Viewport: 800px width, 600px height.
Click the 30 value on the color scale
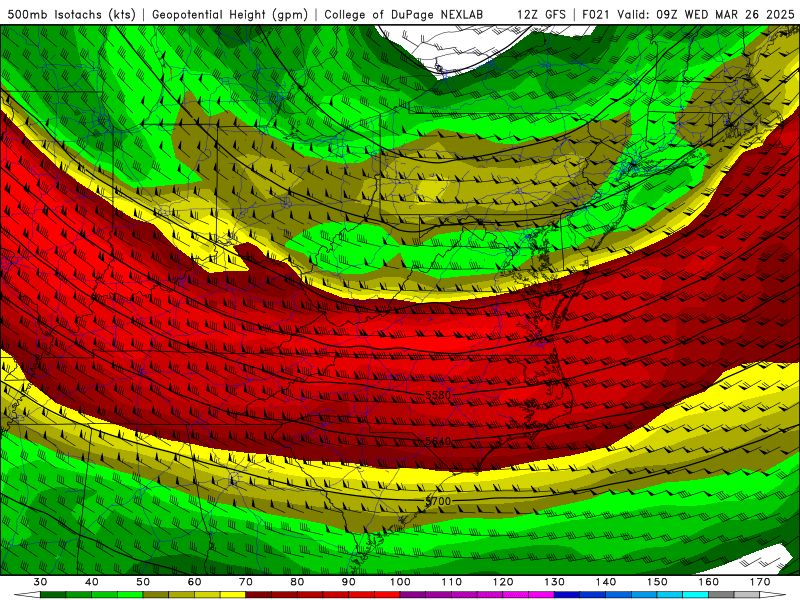point(40,582)
